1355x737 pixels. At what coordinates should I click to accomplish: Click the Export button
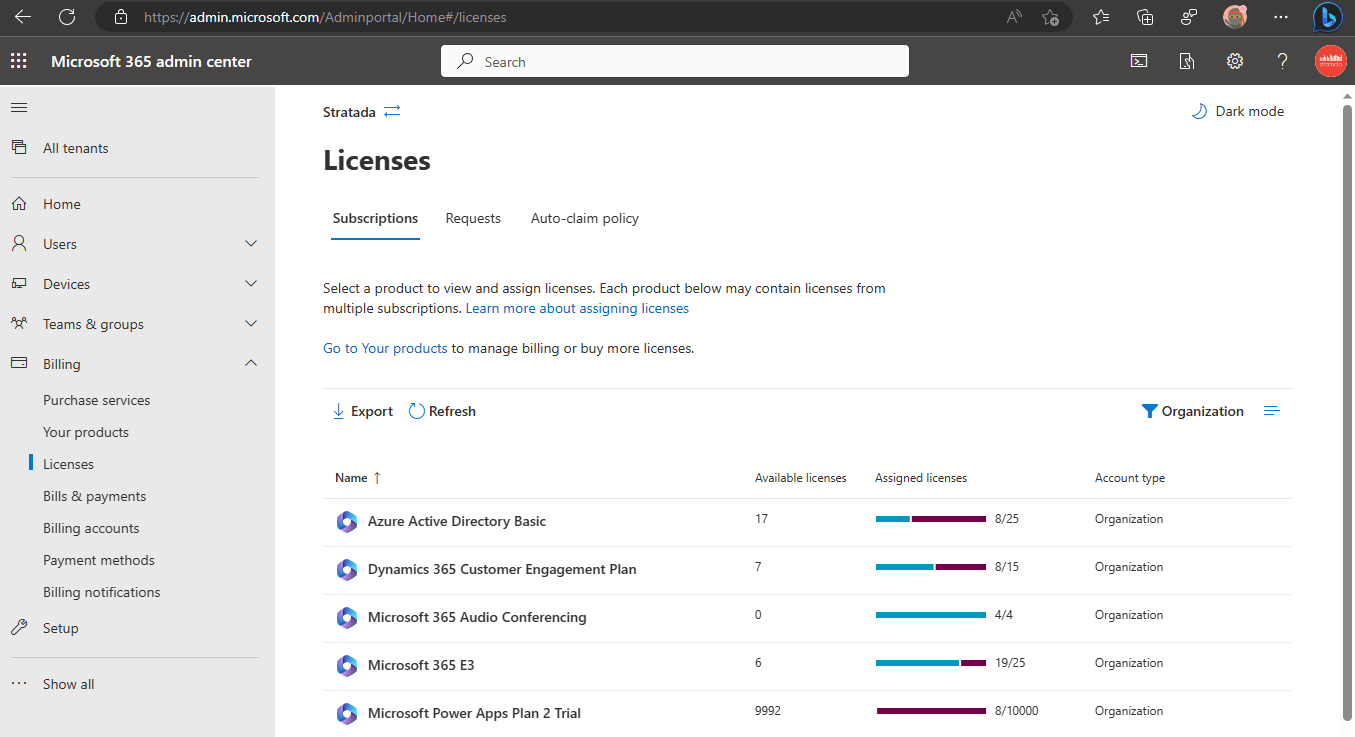click(362, 411)
